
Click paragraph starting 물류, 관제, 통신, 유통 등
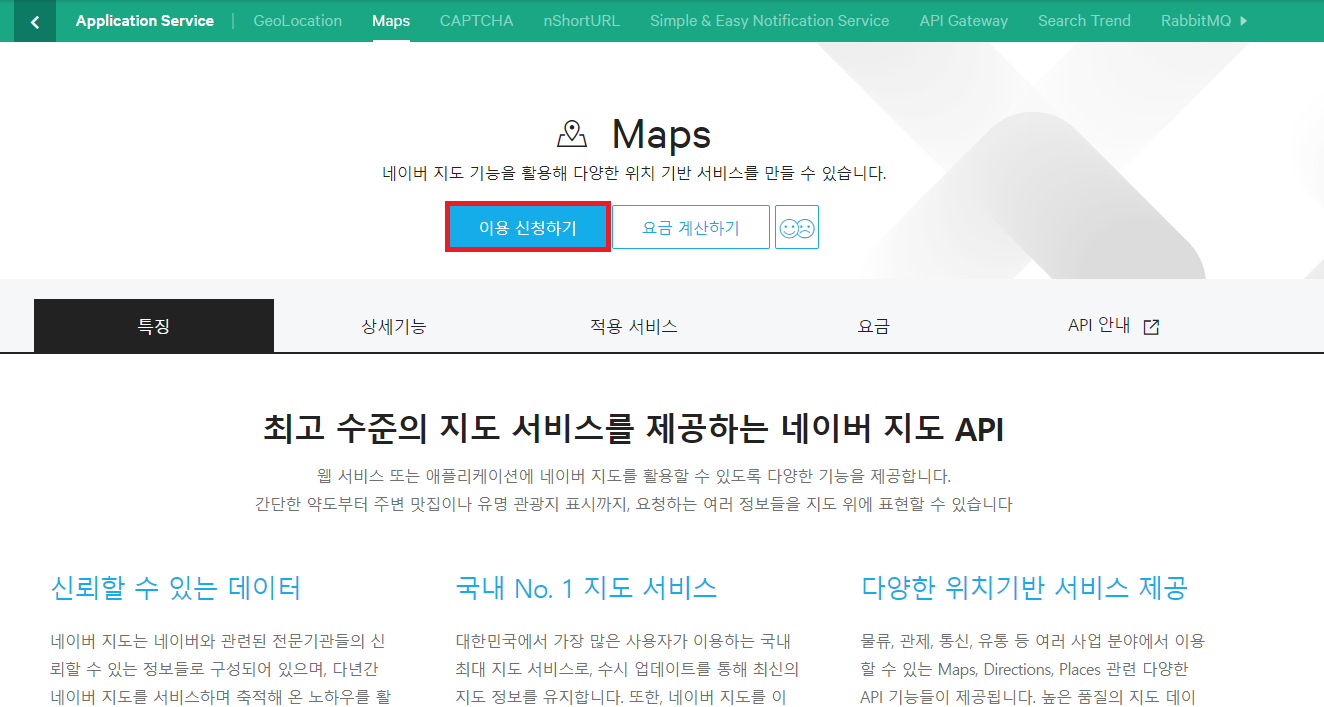(1032, 669)
